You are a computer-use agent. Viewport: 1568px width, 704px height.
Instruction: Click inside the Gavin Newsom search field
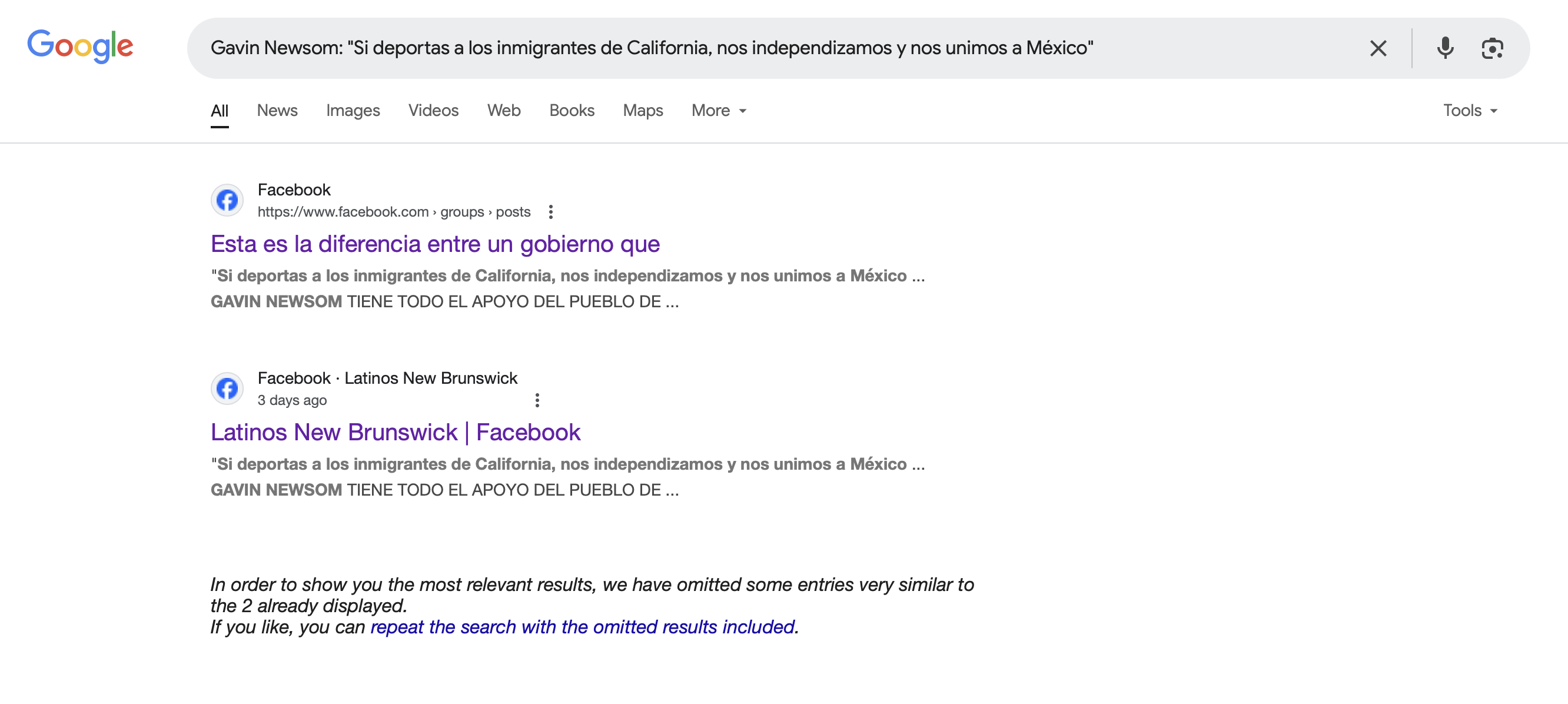click(652, 48)
